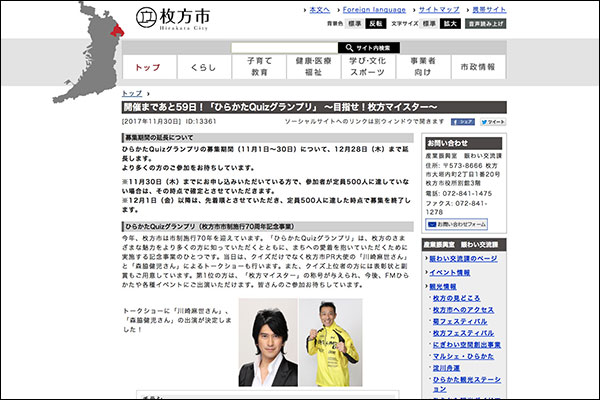Click the トップ breadcrumb link
Image resolution: width=600 pixels, height=400 pixels.
(132, 93)
